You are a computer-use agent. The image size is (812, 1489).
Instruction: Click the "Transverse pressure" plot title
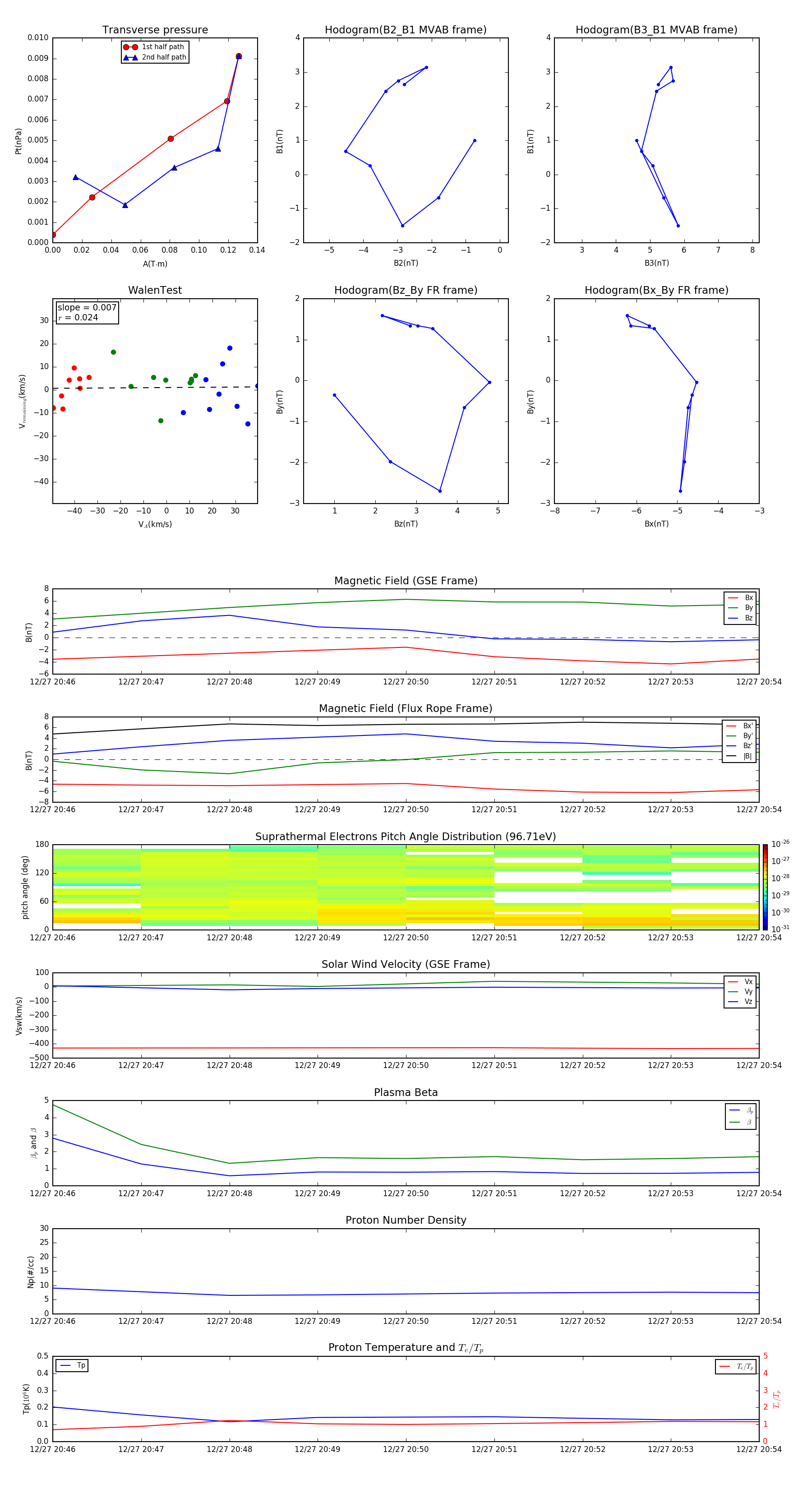(x=155, y=29)
